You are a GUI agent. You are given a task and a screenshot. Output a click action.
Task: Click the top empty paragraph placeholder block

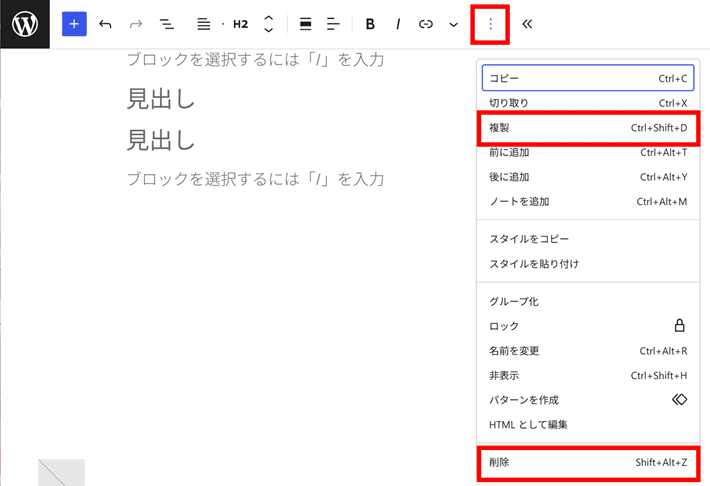tap(255, 59)
